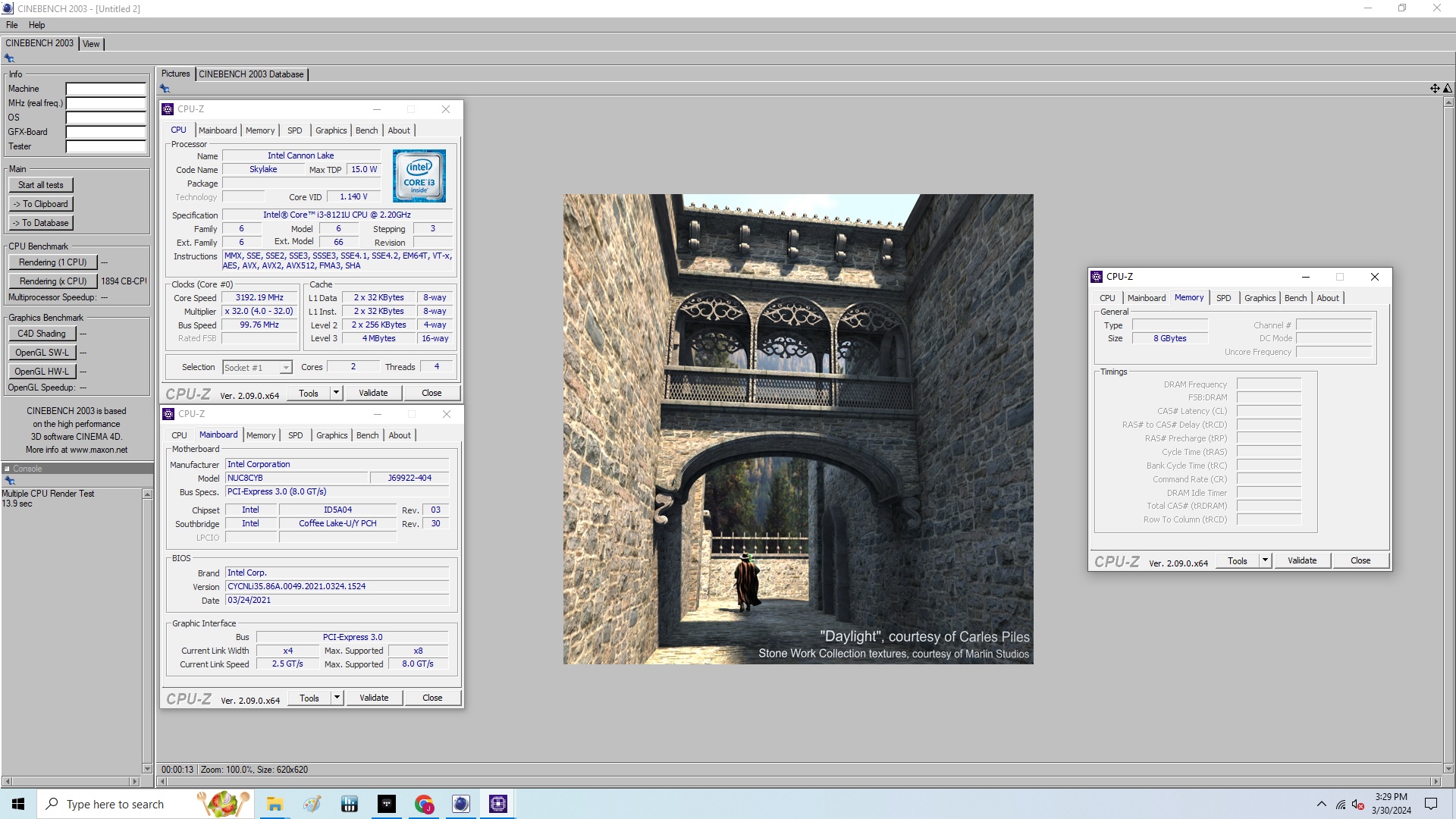Open SPD tab in CPU-Z Memory window
The width and height of the screenshot is (1456, 819).
tap(1223, 298)
